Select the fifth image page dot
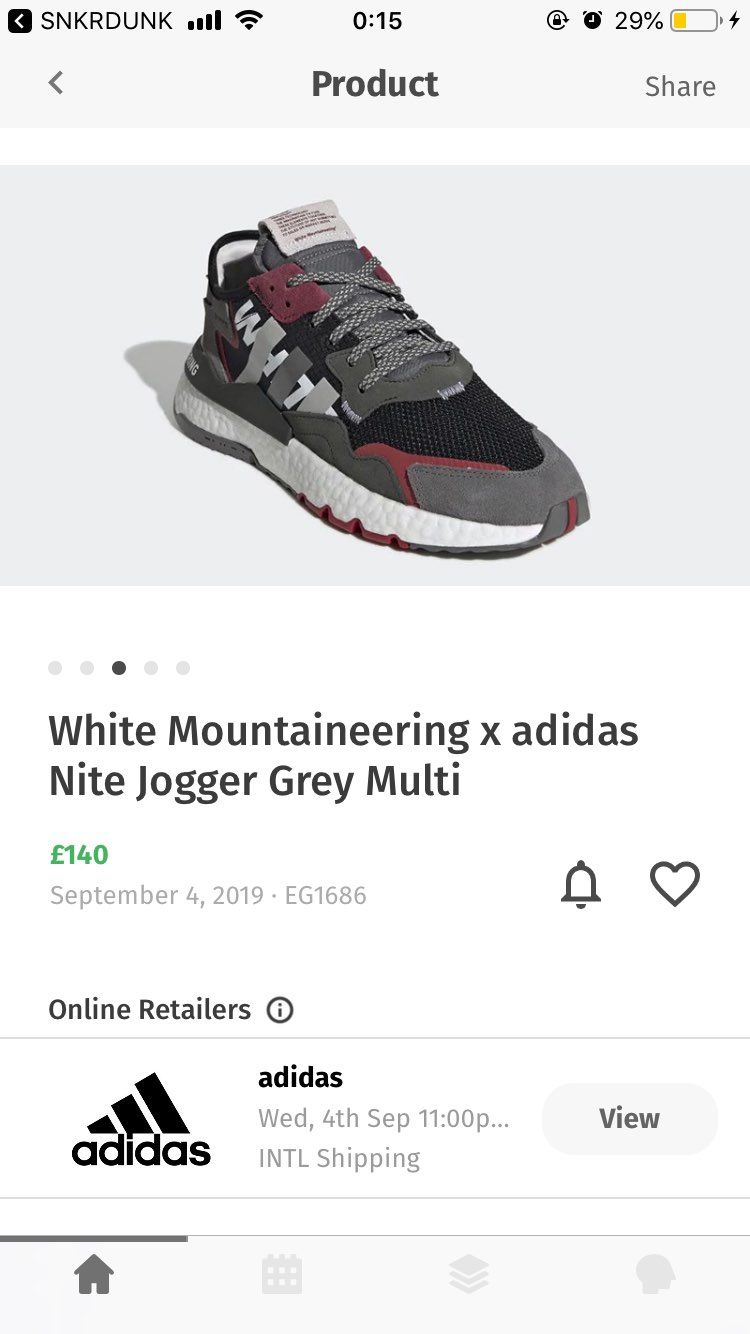The height and width of the screenshot is (1334, 750). click(183, 668)
